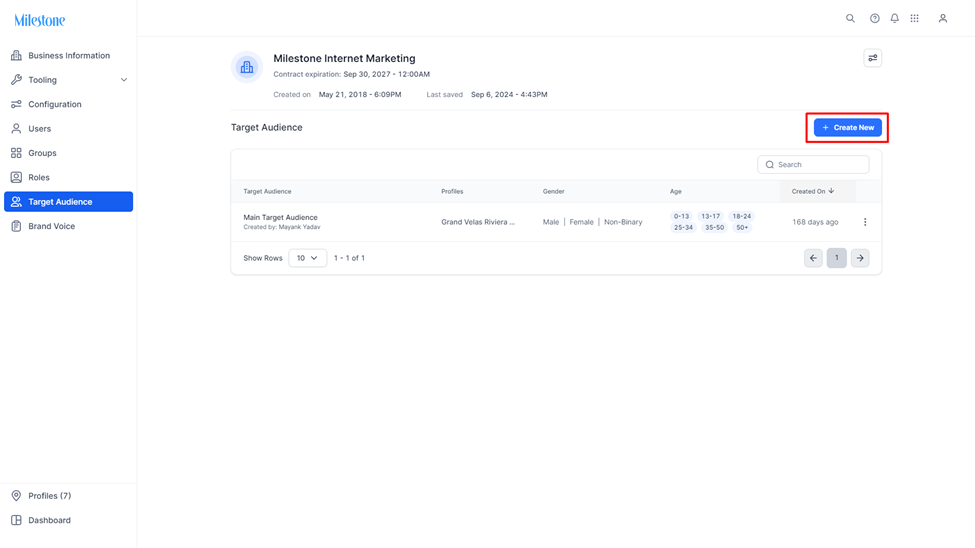Sort by Created On arrow

click(831, 191)
